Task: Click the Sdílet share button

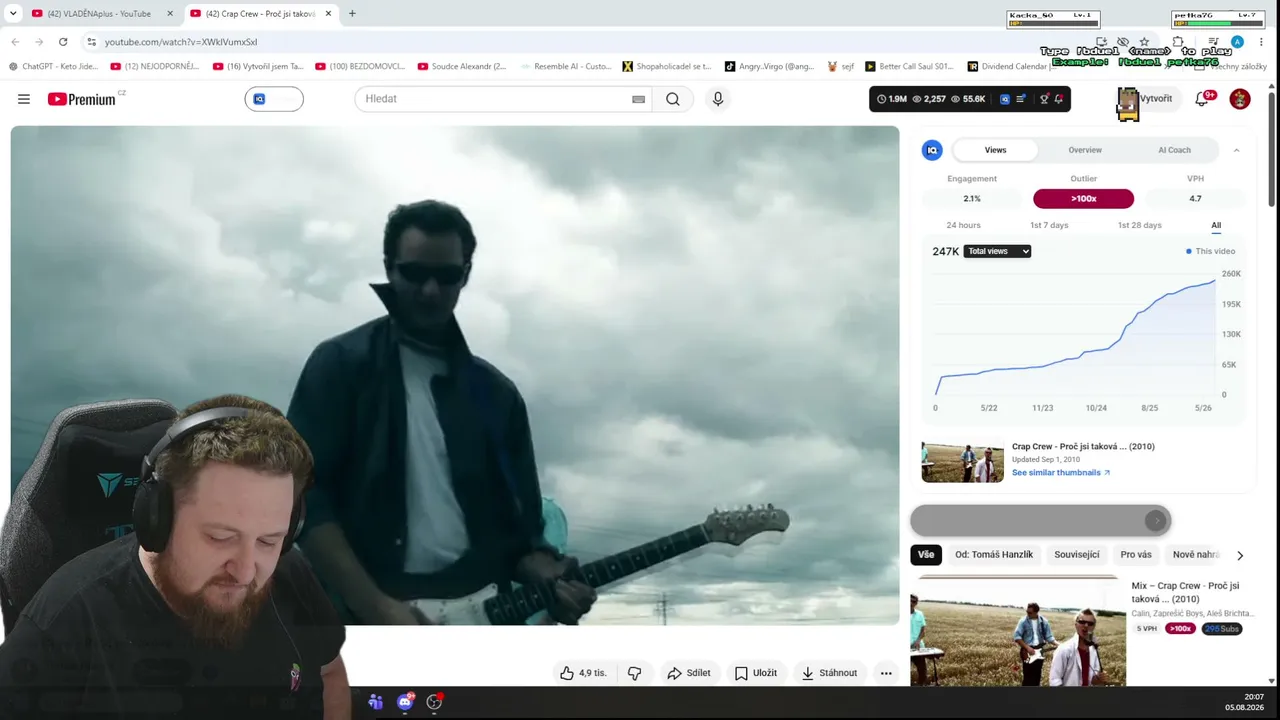Action: tap(689, 673)
